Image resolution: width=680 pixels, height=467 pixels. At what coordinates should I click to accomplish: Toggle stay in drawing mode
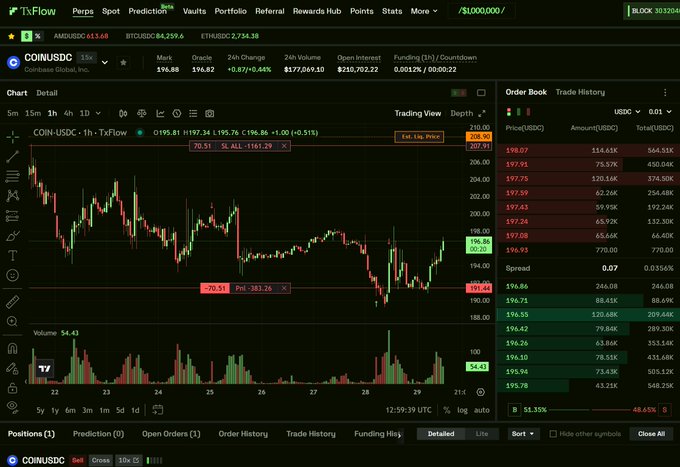(13, 368)
